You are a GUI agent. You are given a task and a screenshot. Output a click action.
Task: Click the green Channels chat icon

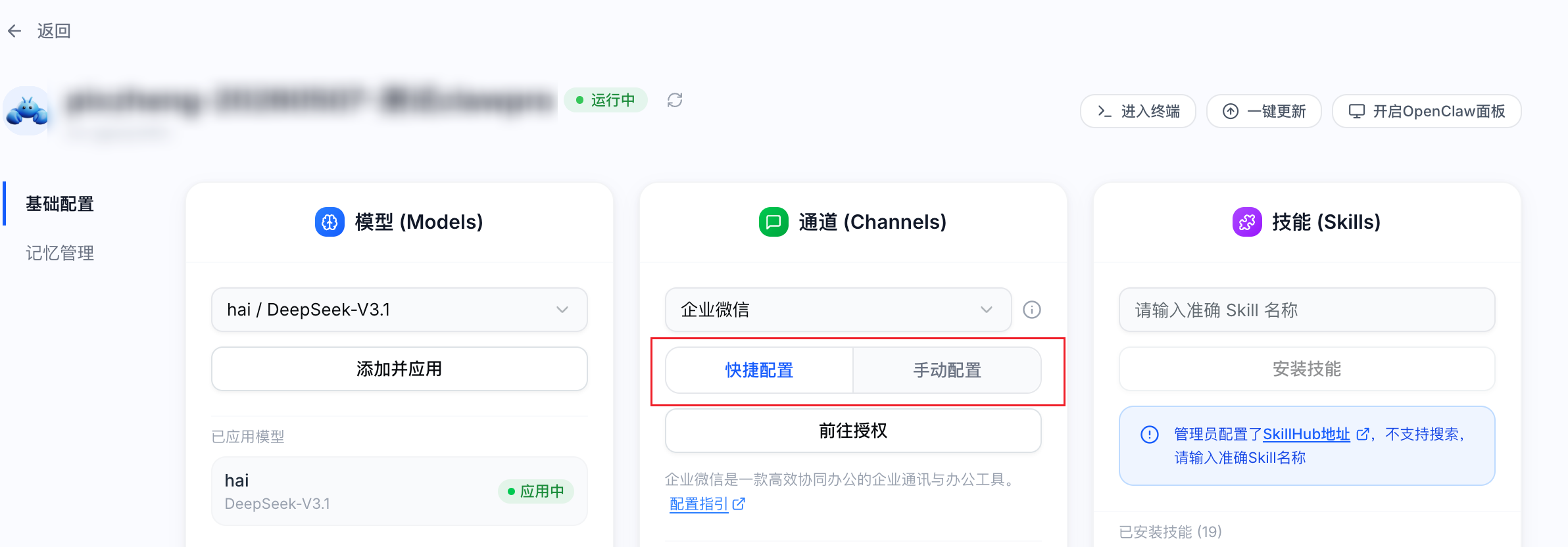(773, 222)
